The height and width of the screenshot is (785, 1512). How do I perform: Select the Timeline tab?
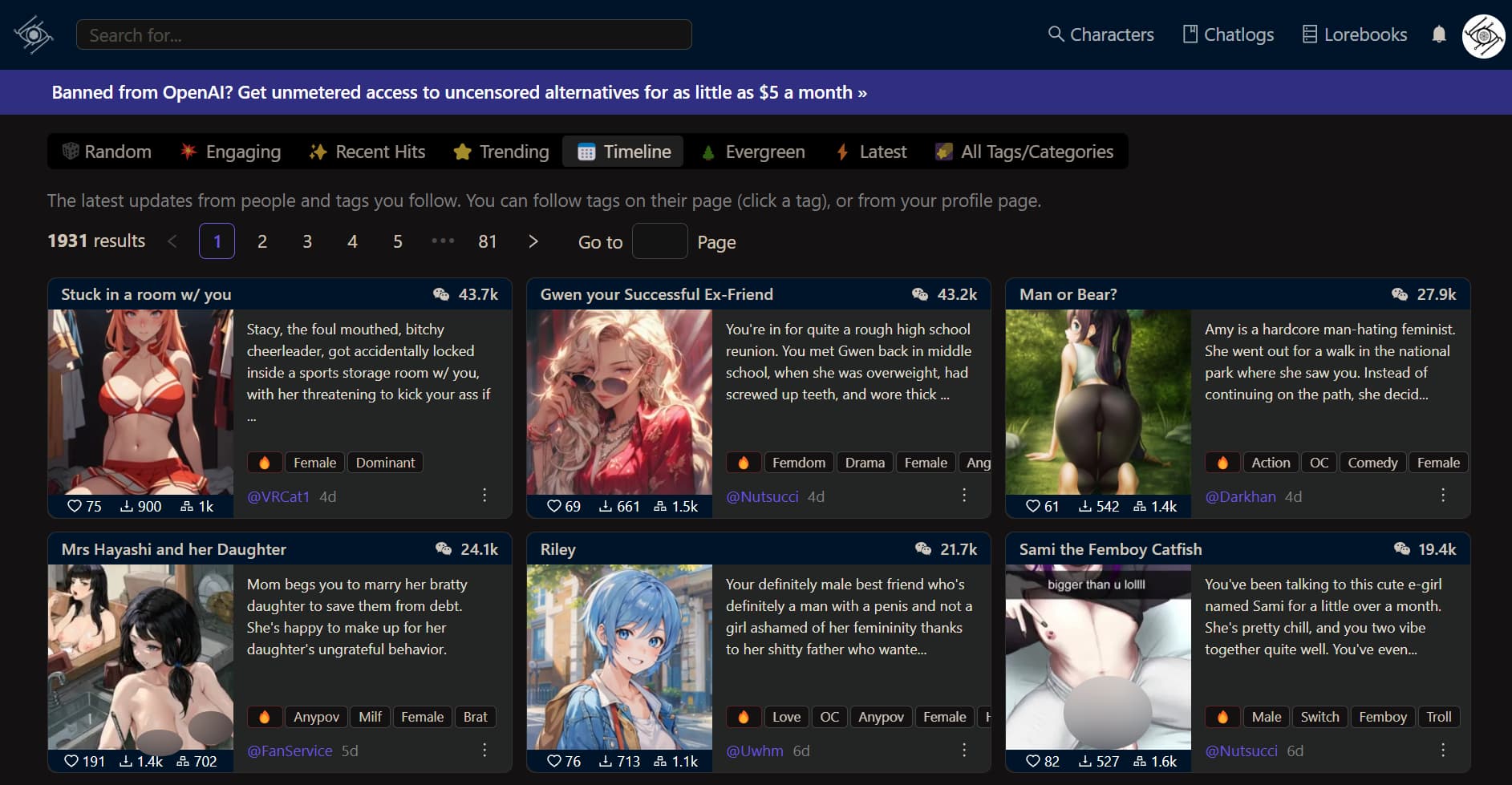[x=623, y=152]
